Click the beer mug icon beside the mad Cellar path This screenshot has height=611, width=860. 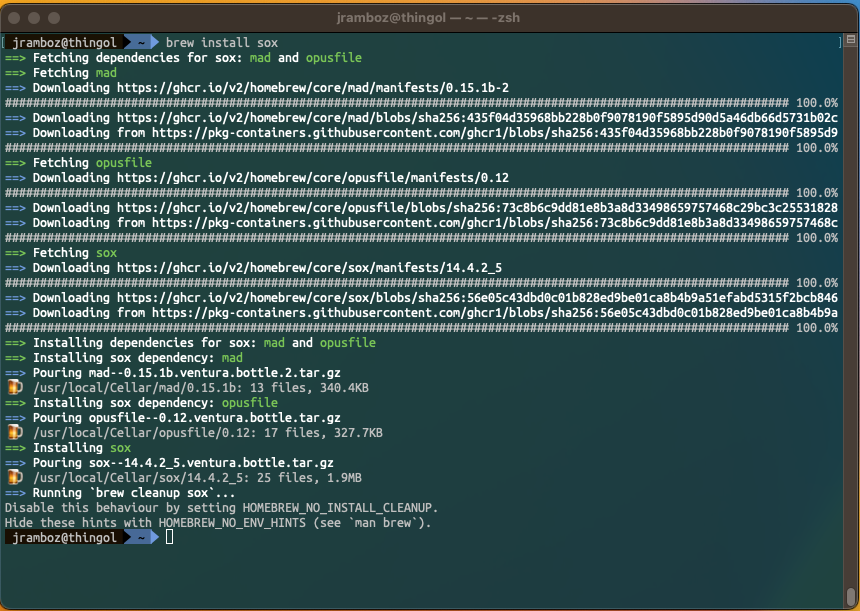point(14,388)
